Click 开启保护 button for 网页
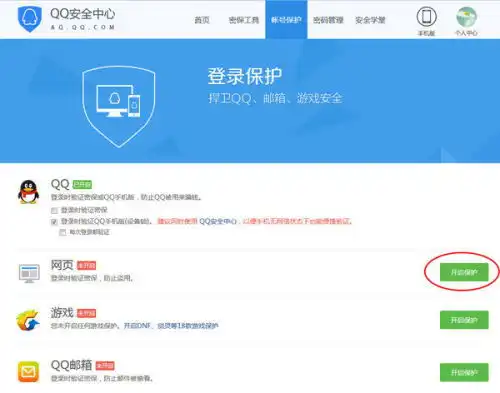 coord(464,272)
